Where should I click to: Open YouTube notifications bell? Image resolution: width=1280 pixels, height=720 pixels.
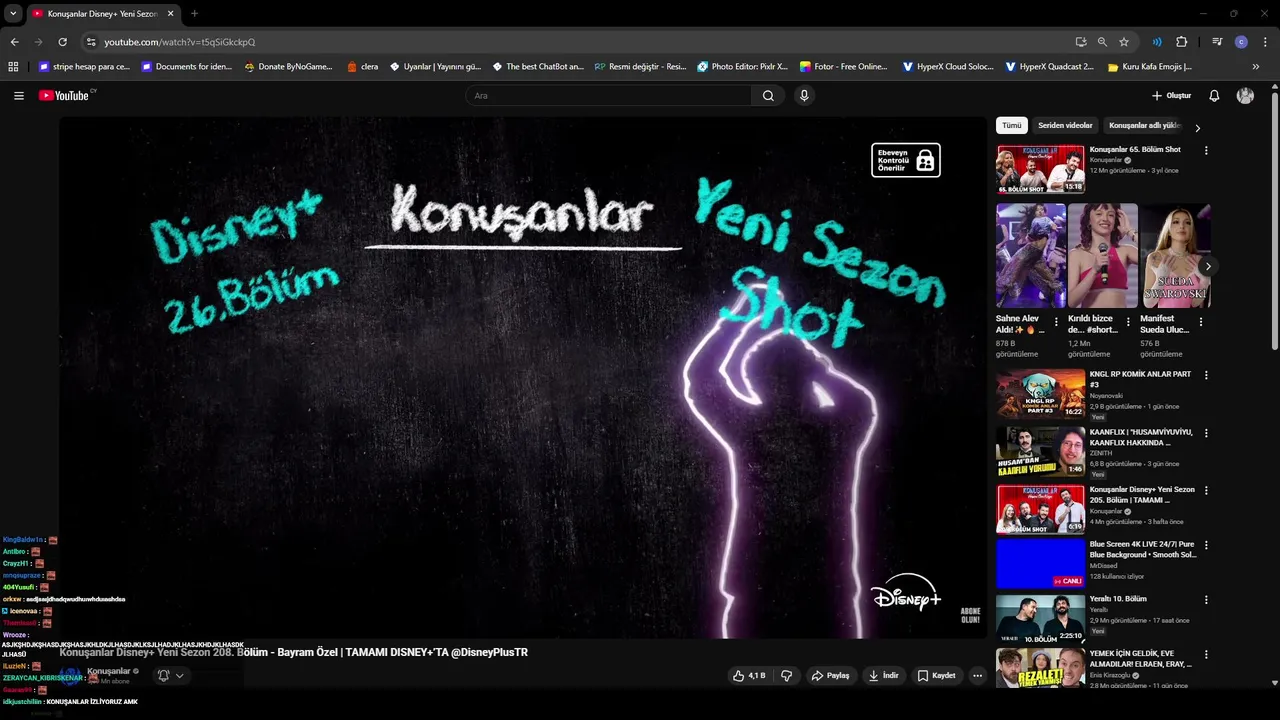pos(1214,96)
